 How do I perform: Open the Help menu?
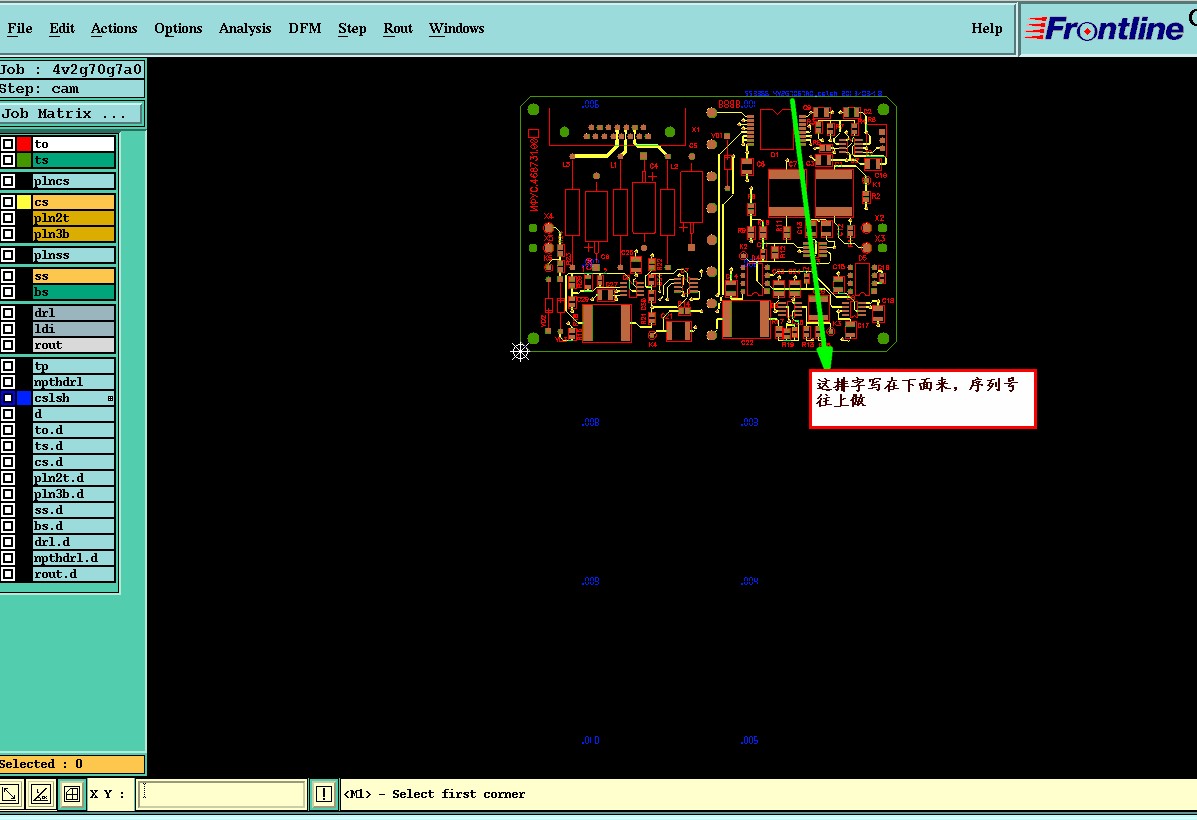[986, 28]
